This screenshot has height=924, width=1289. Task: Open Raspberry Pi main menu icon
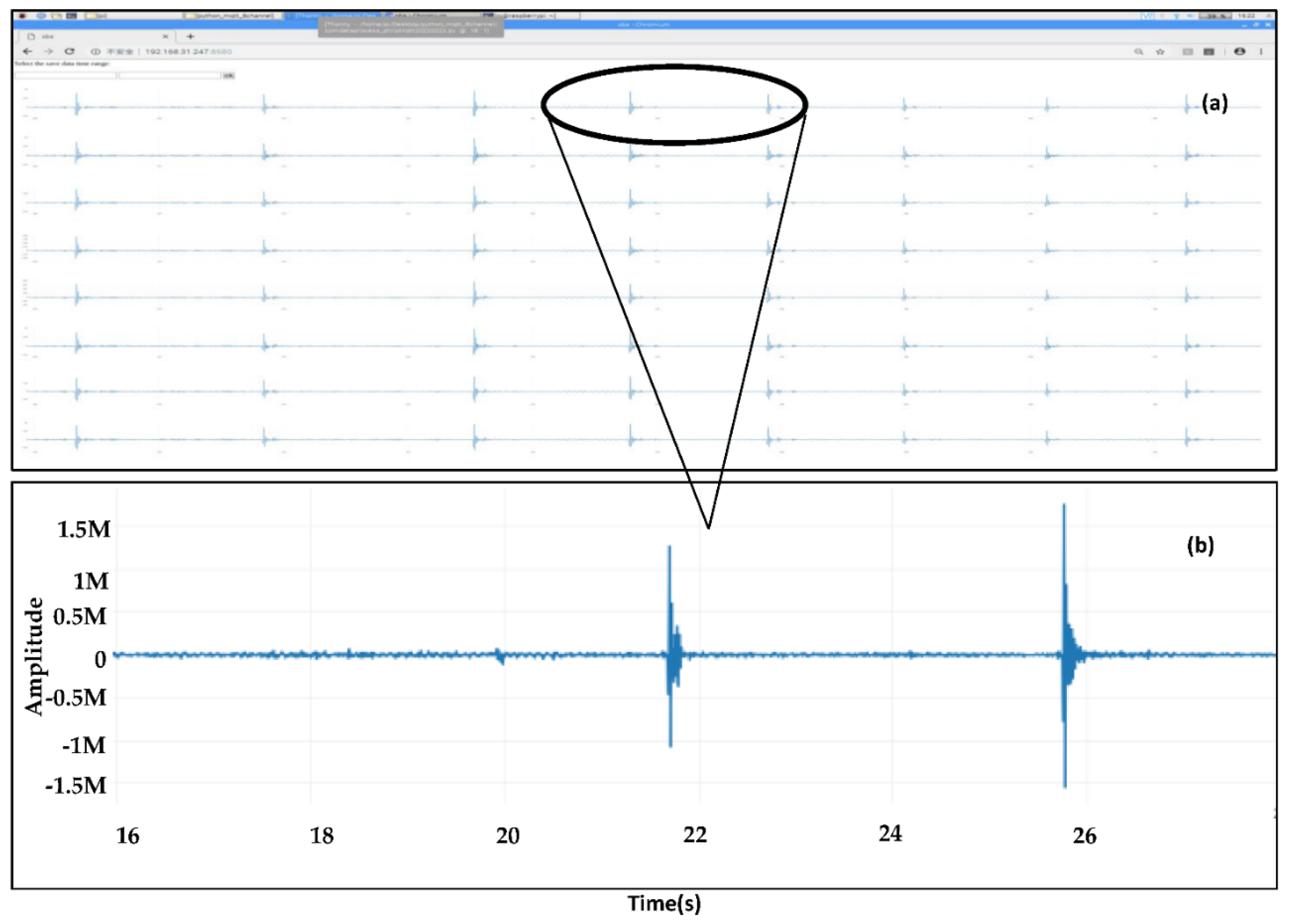(22, 15)
